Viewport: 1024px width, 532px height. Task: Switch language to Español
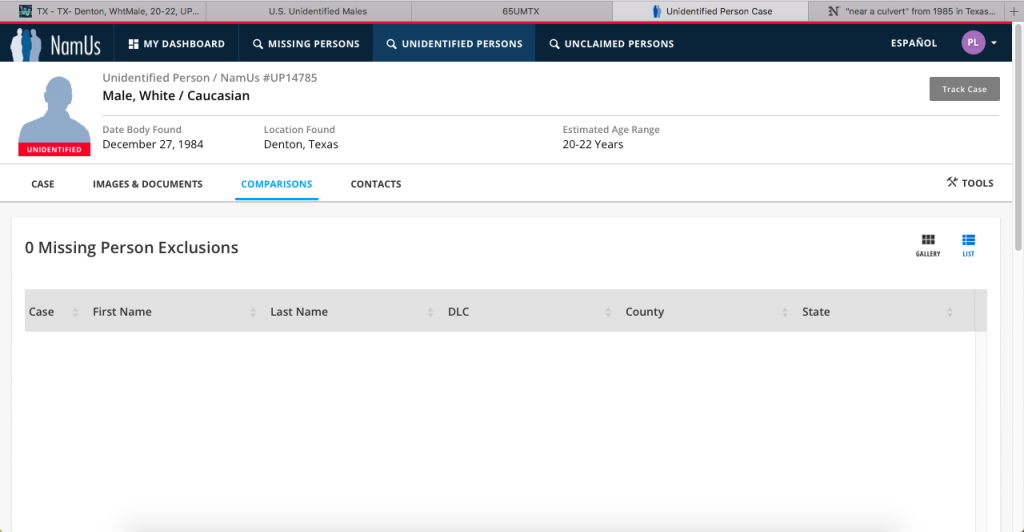coord(914,44)
